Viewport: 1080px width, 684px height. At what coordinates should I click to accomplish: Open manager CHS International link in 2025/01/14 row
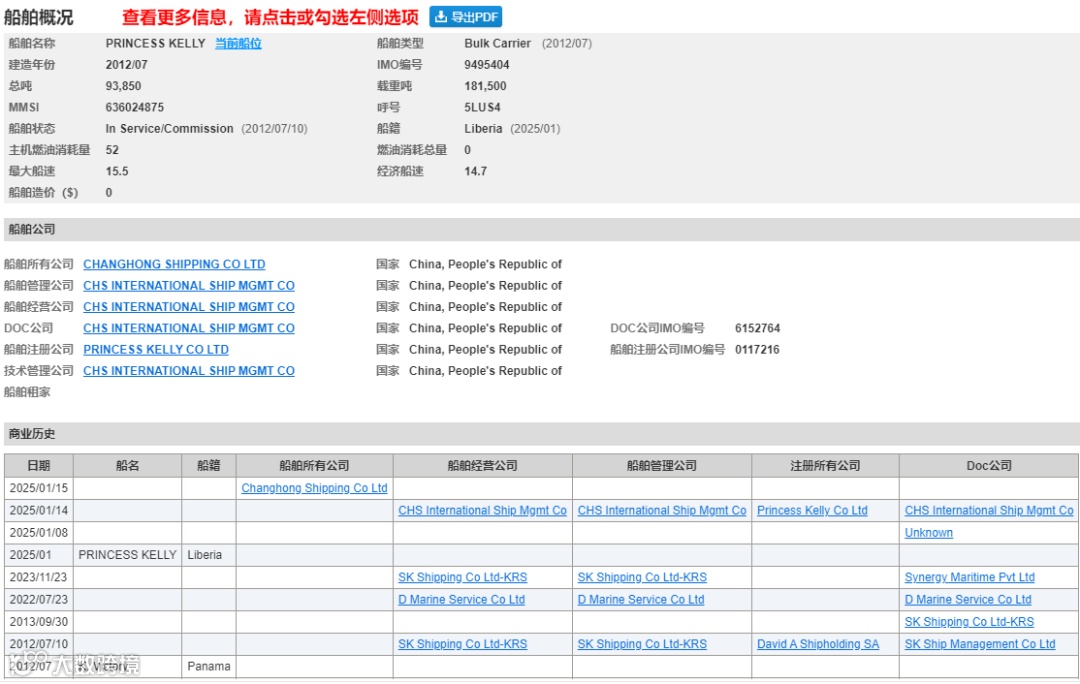coord(662,510)
